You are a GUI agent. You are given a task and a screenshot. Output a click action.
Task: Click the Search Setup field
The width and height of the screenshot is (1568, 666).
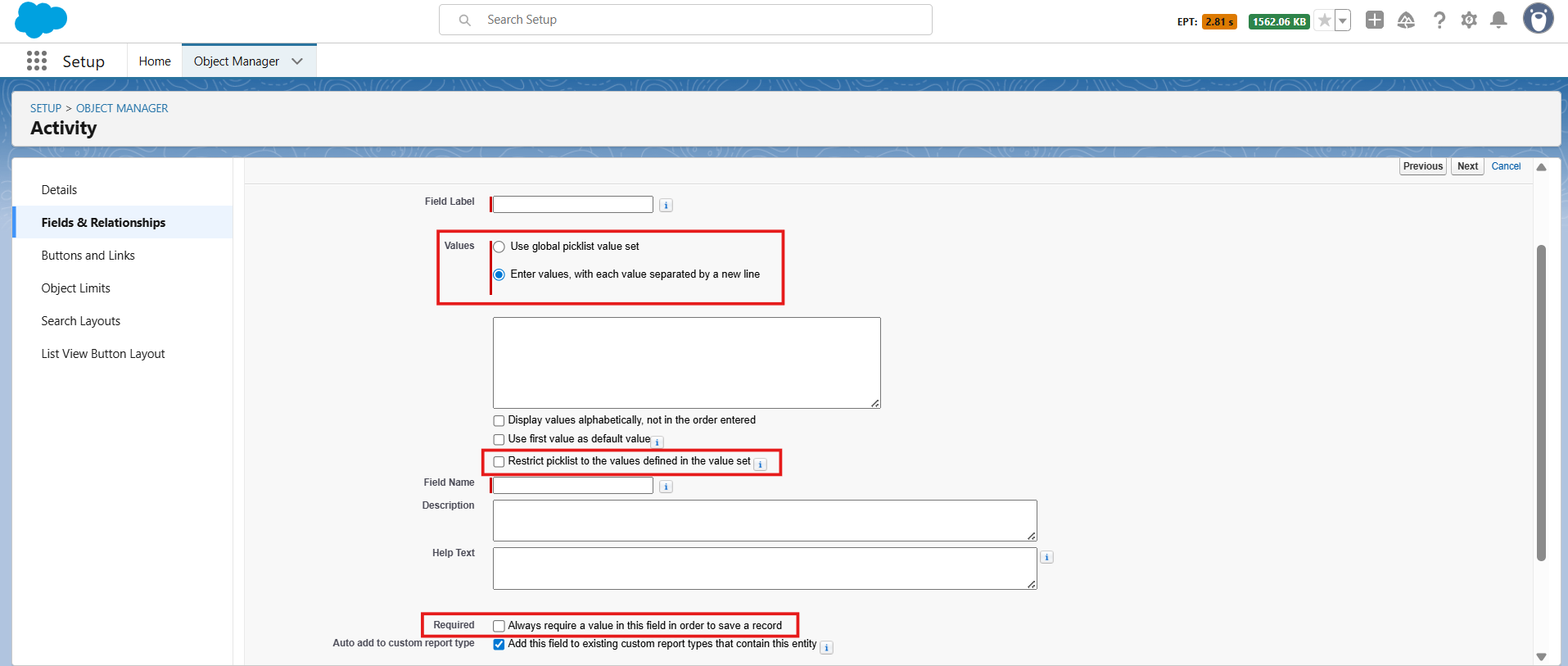685,20
